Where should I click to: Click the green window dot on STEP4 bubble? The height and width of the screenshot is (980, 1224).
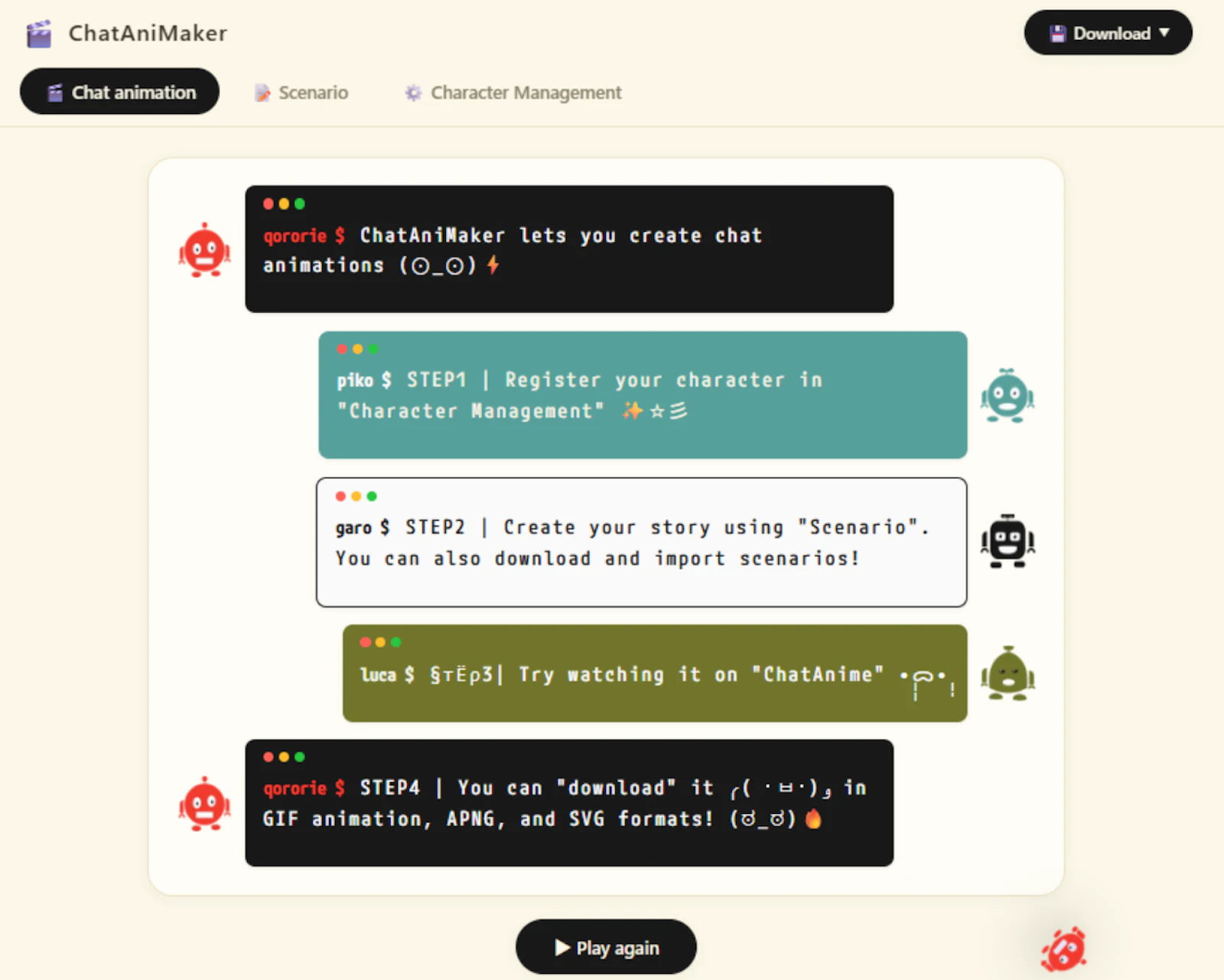[x=300, y=757]
